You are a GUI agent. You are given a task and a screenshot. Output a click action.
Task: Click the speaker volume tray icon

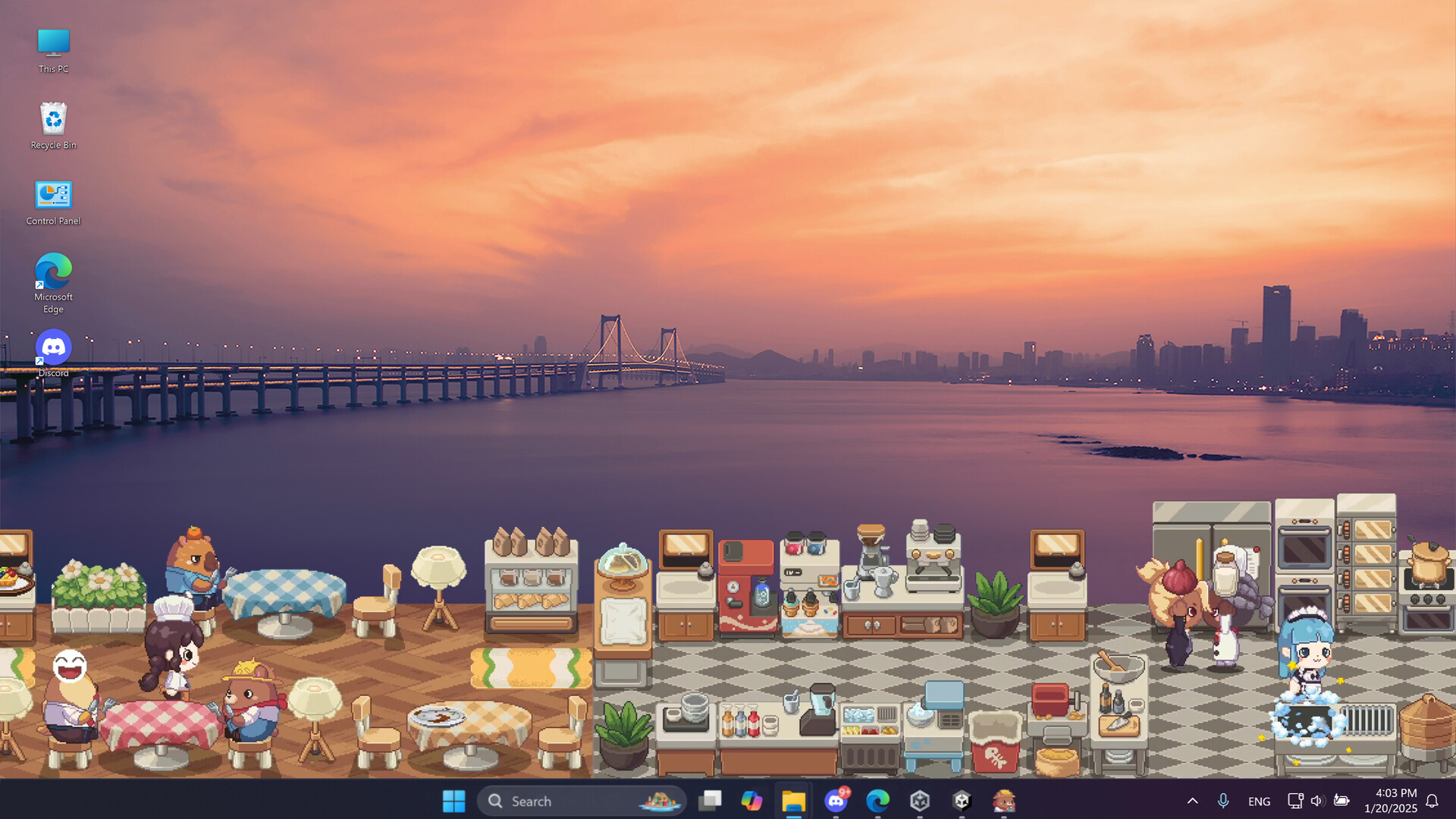tap(1316, 801)
